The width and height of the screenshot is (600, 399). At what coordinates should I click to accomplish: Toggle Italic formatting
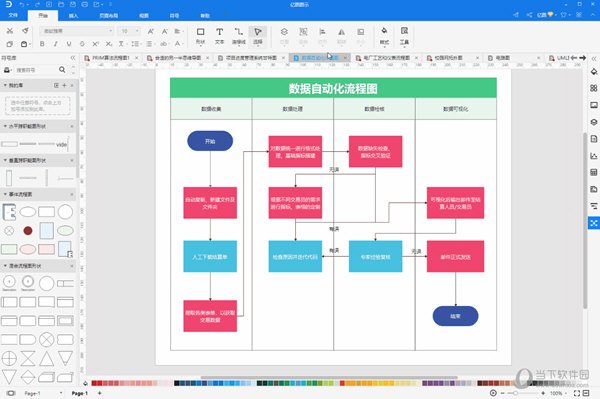pos(55,44)
